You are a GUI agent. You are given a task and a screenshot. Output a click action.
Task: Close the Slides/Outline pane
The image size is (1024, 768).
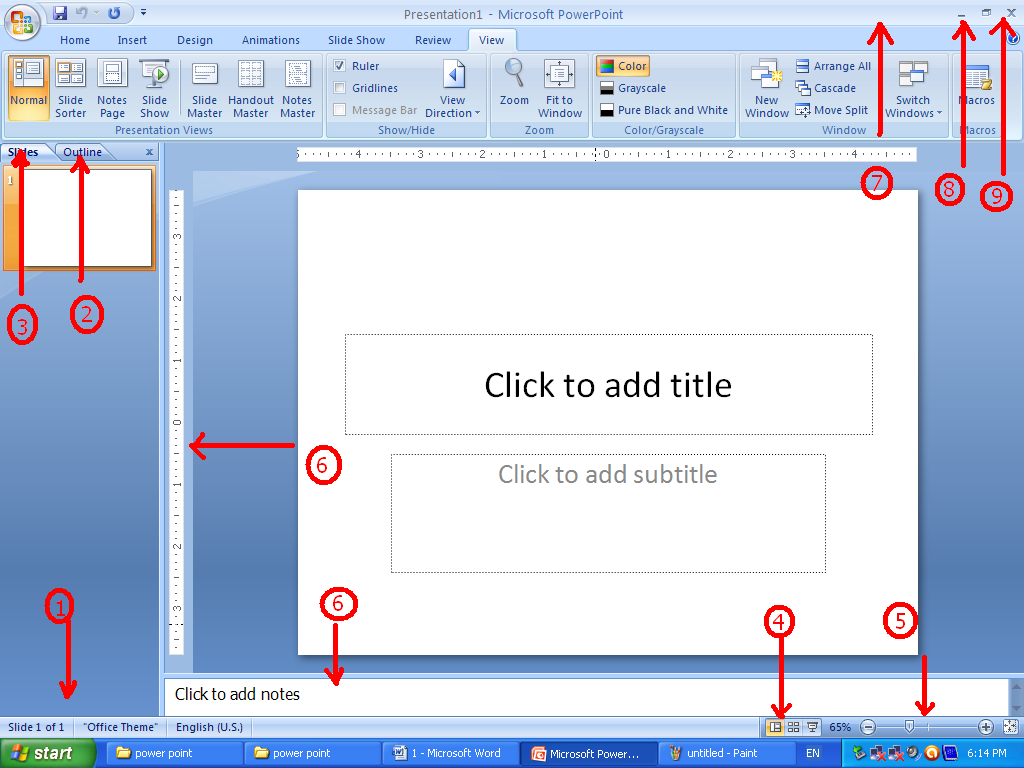click(150, 152)
